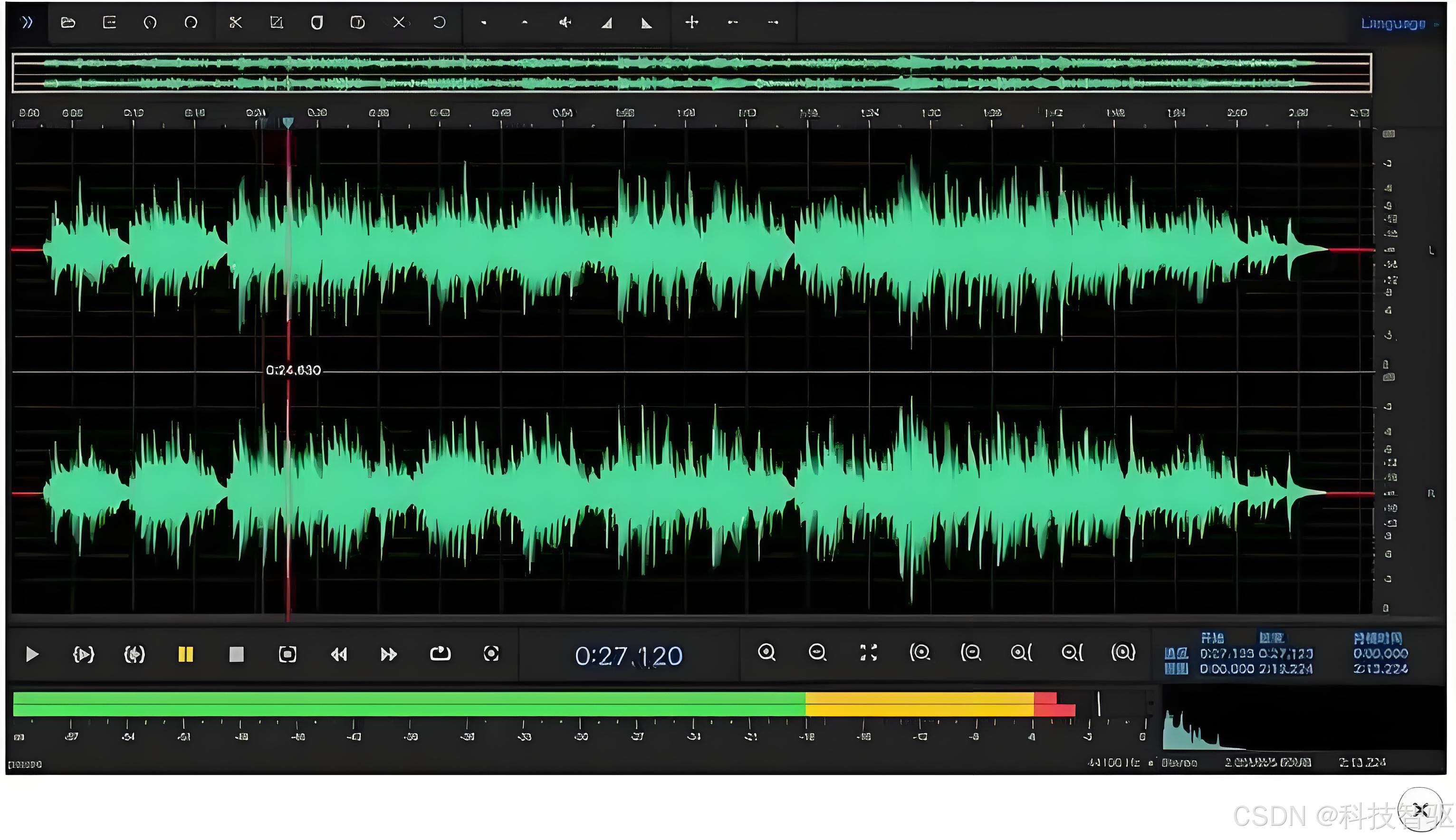This screenshot has height=840, width=1456.
Task: Select the scissors Cut tool
Action: (x=235, y=22)
